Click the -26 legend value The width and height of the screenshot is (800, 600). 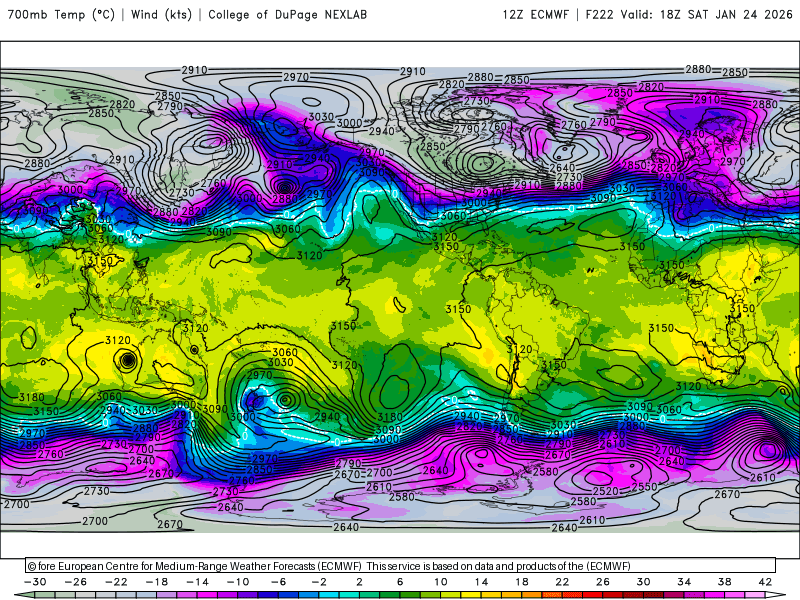[x=76, y=582]
